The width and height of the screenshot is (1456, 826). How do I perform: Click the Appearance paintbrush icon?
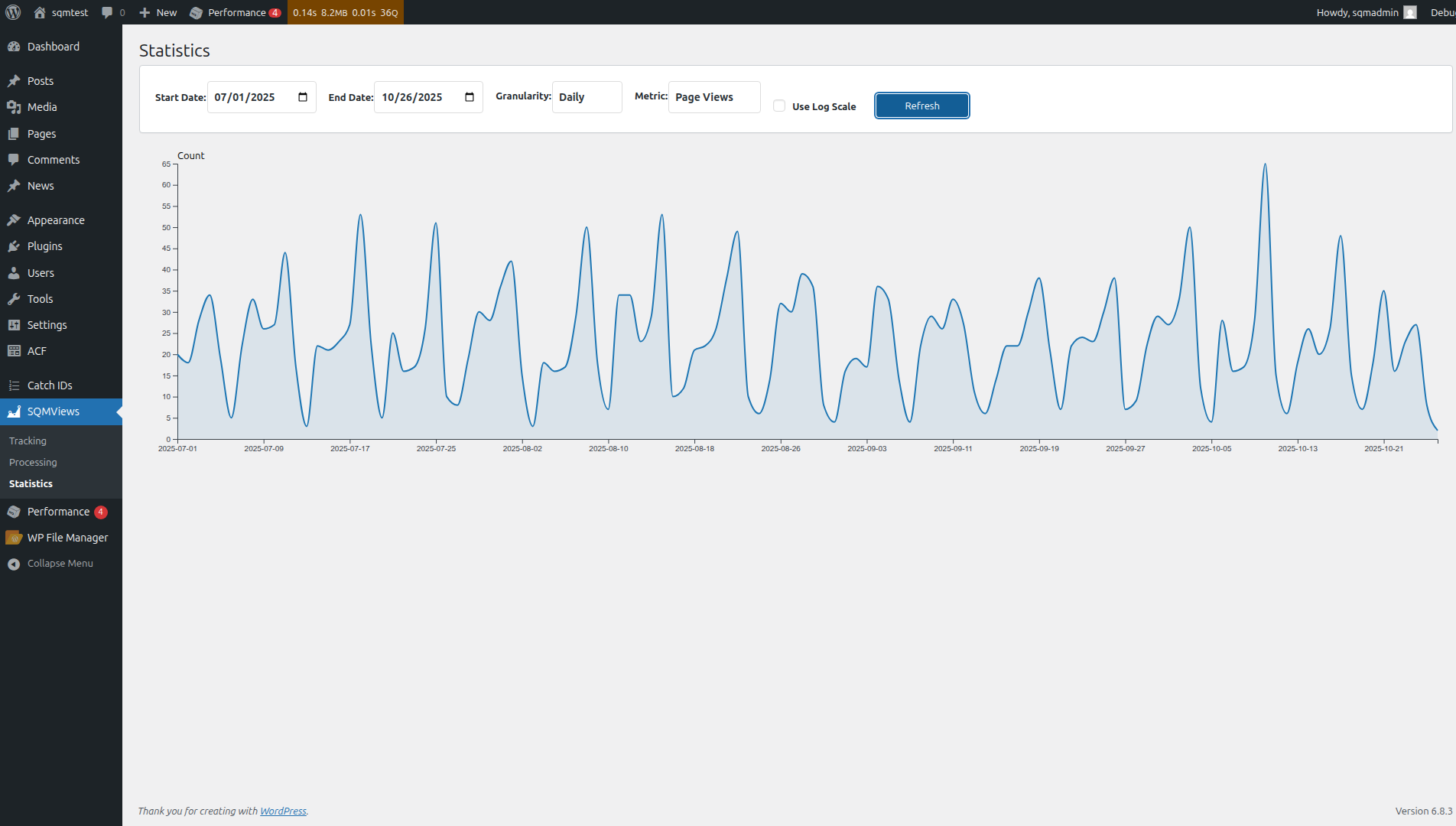coord(15,220)
